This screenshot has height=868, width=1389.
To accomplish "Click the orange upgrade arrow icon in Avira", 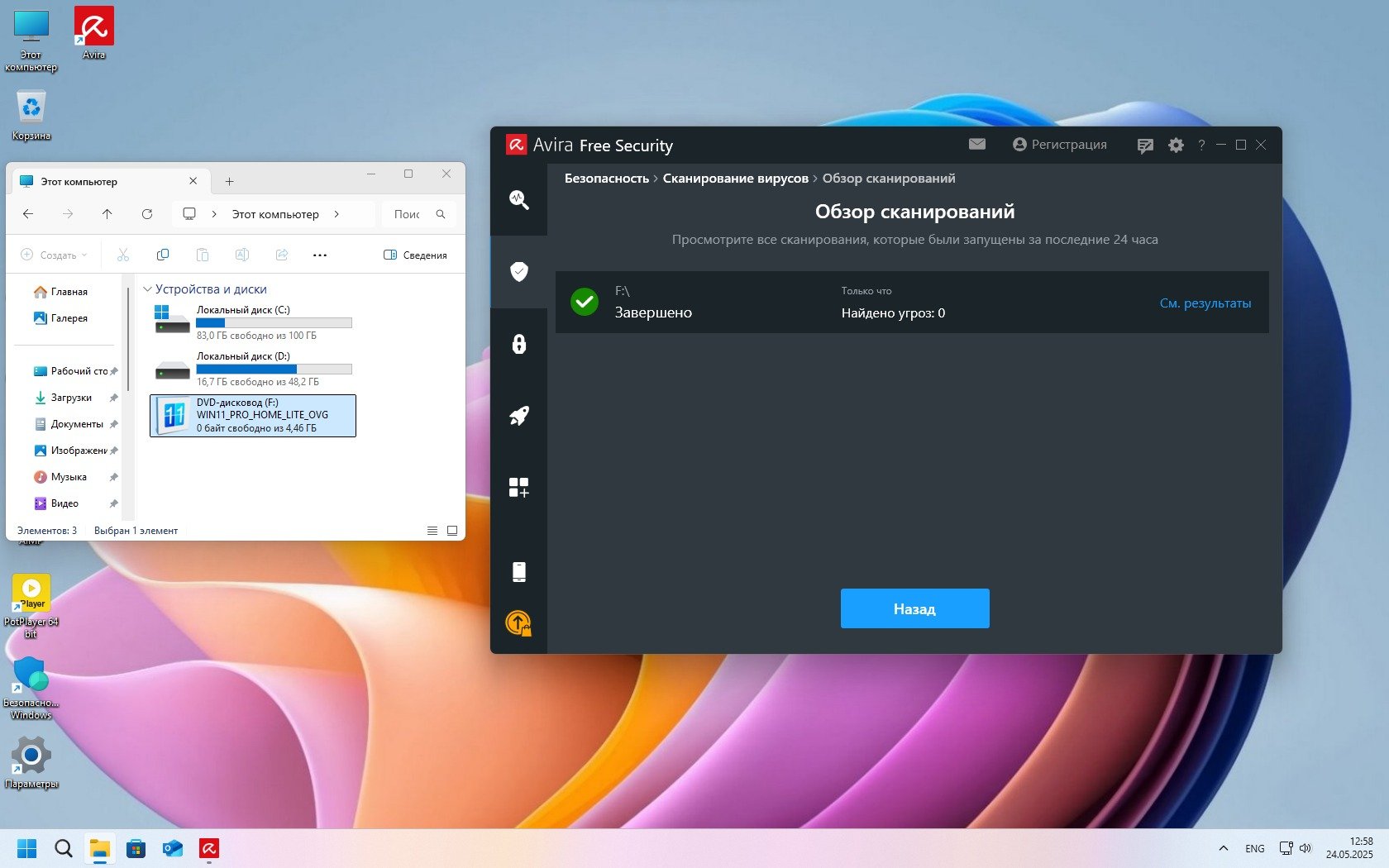I will [518, 622].
